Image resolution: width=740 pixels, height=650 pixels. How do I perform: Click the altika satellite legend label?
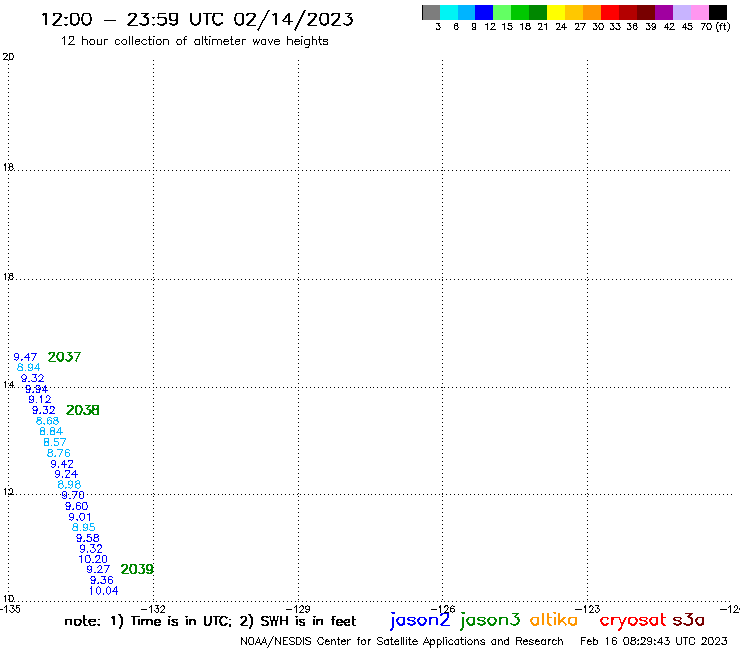(x=554, y=619)
